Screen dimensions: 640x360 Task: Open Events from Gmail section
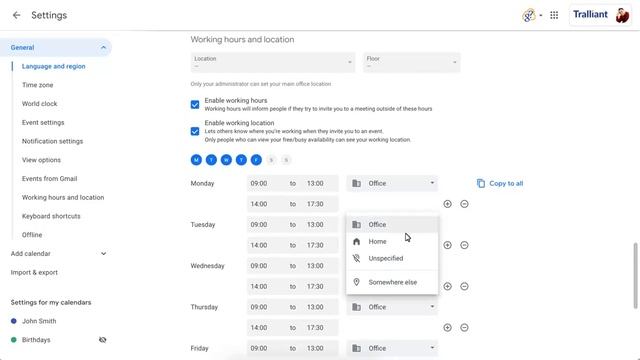coord(49,178)
